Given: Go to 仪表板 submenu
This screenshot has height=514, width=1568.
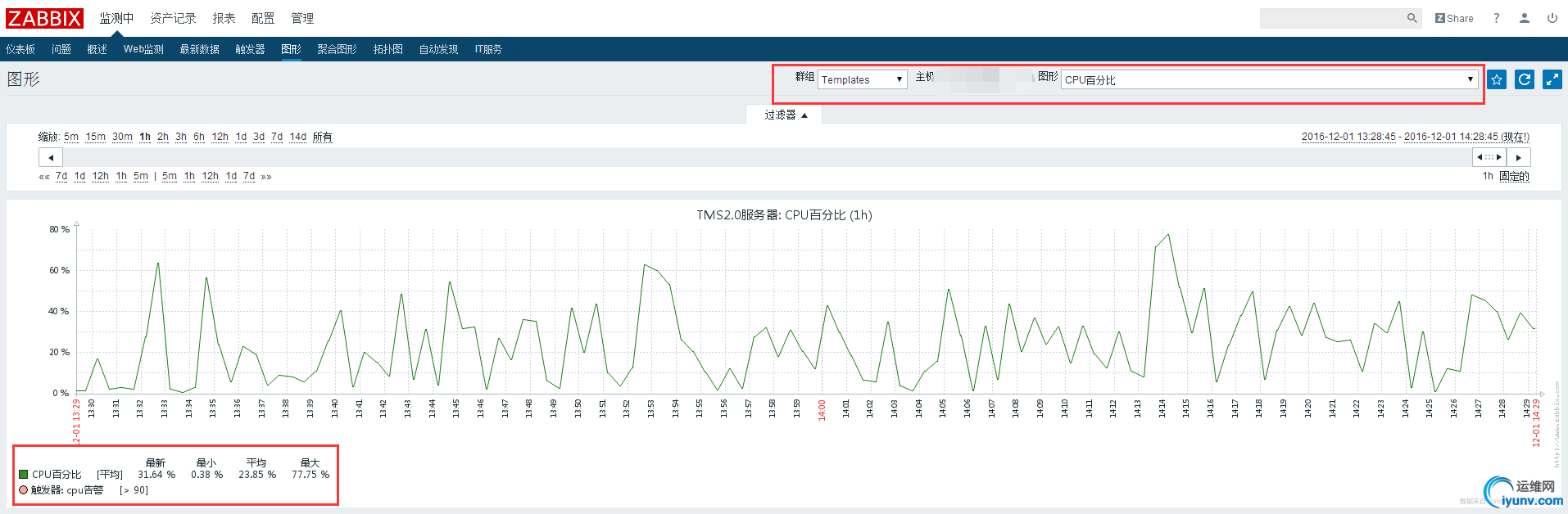Looking at the screenshot, I should (20, 49).
